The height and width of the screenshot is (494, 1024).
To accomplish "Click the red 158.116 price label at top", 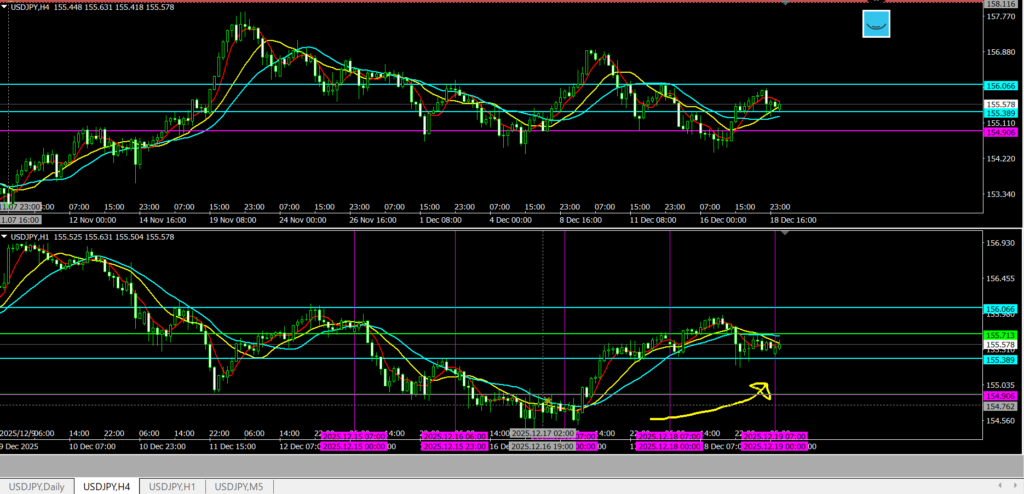I will (1001, 4).
